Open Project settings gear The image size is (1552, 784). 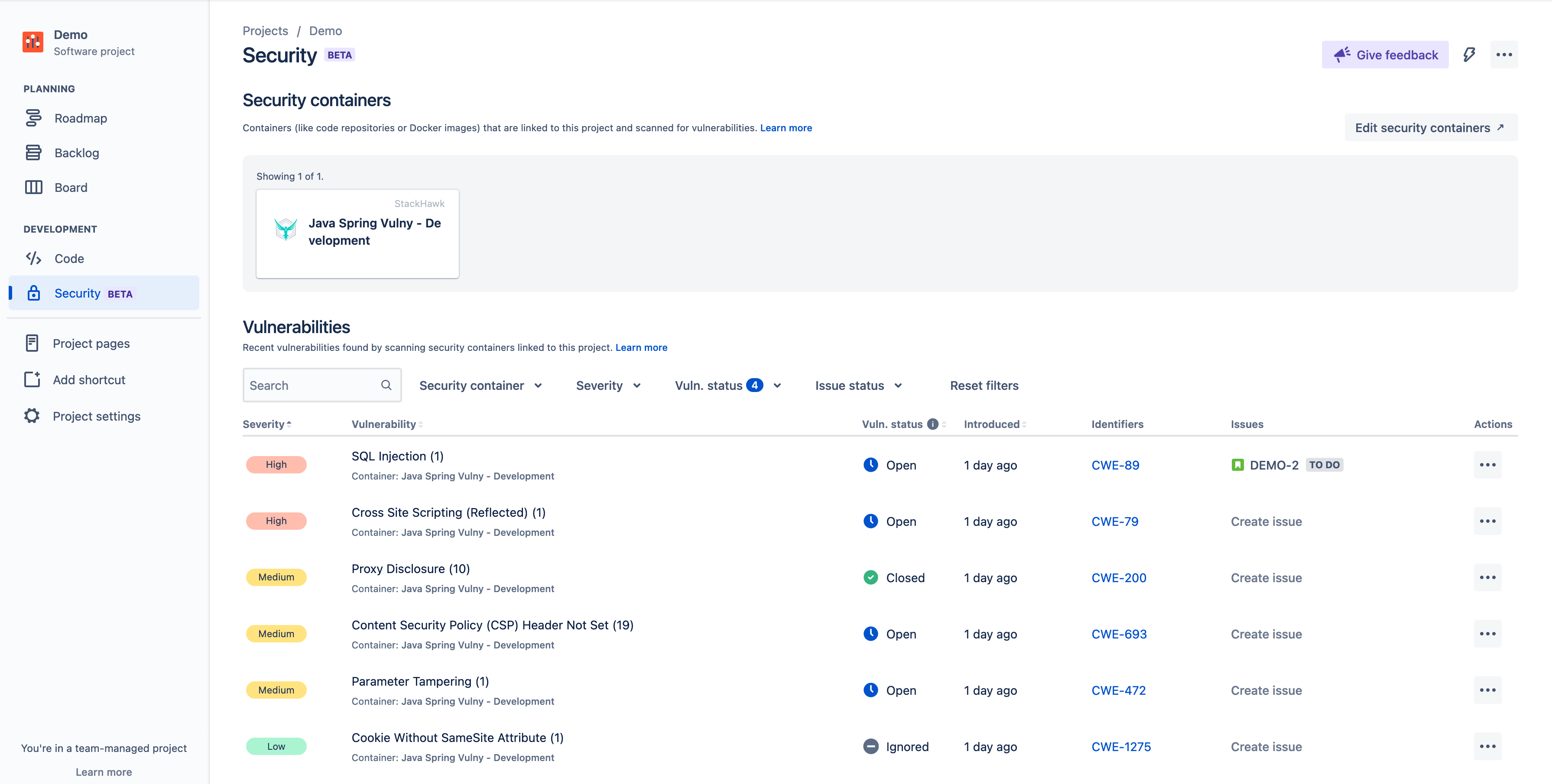[32, 415]
